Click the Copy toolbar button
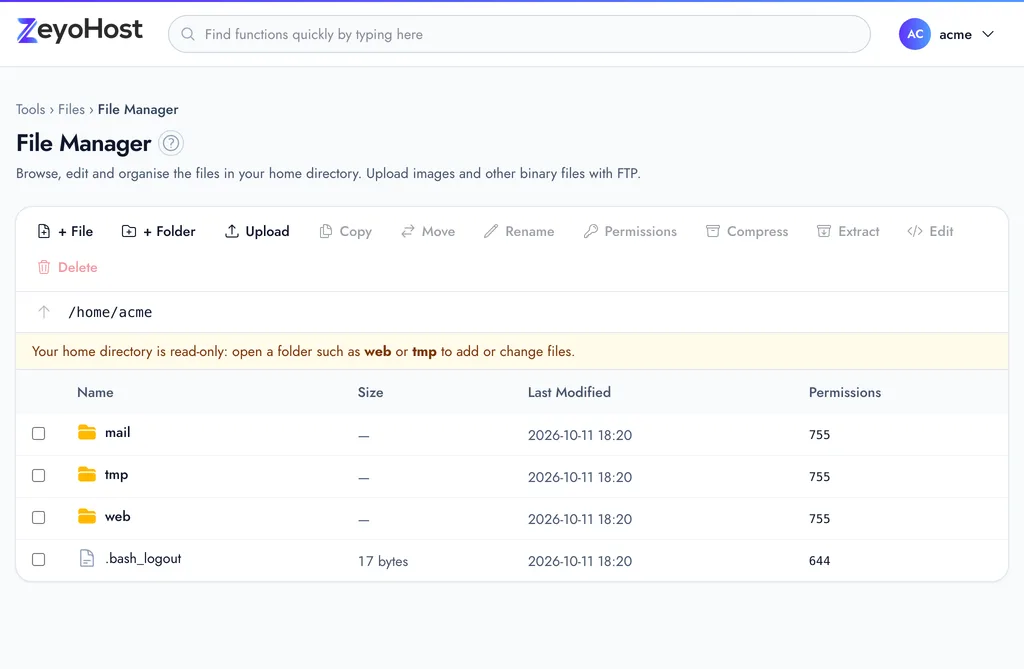 pos(345,231)
